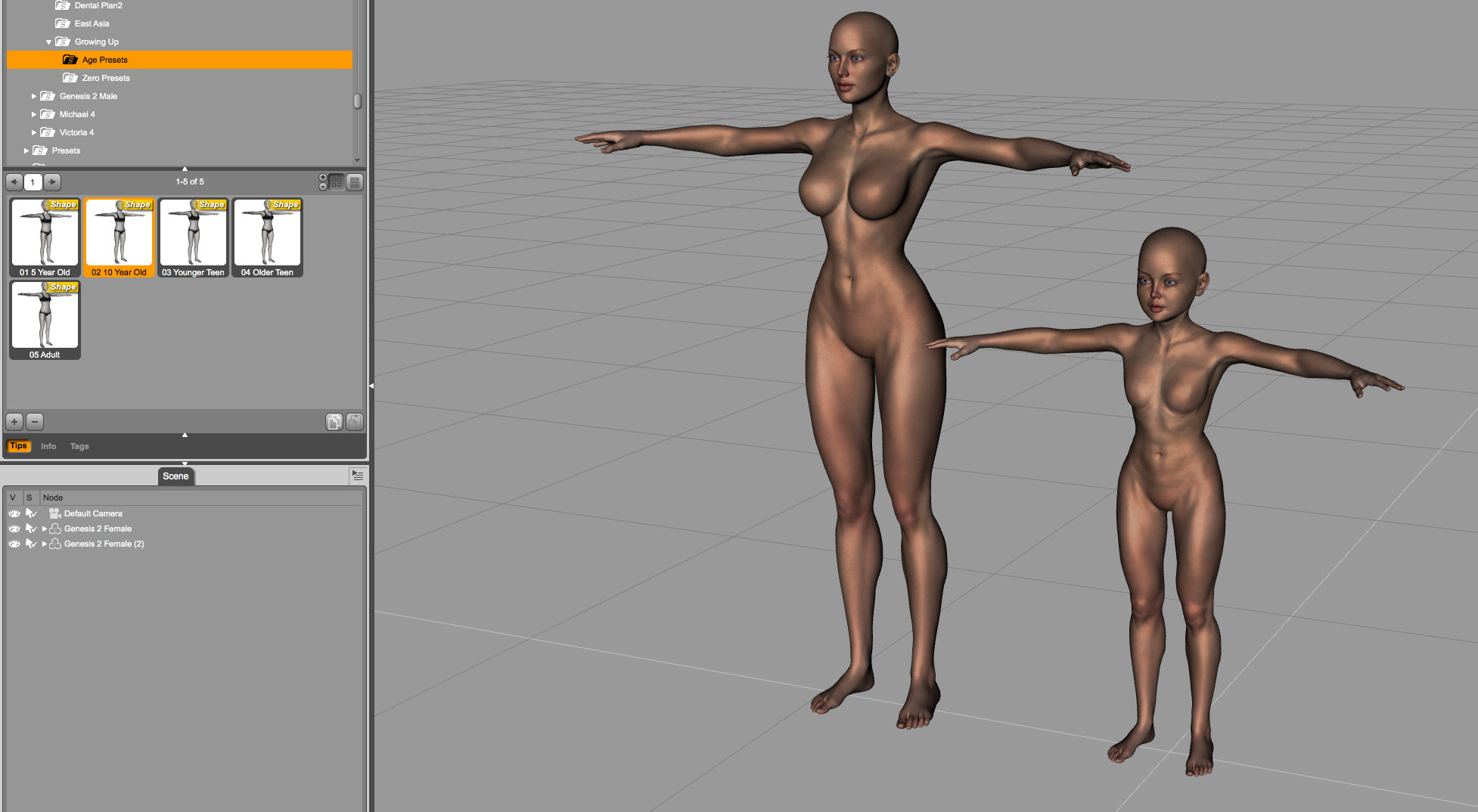Switch content pane to list view
This screenshot has width=1478, height=812.
(x=355, y=182)
